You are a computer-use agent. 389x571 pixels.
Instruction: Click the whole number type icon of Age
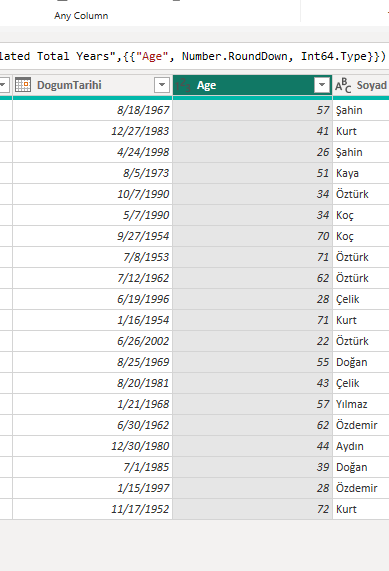[183, 85]
